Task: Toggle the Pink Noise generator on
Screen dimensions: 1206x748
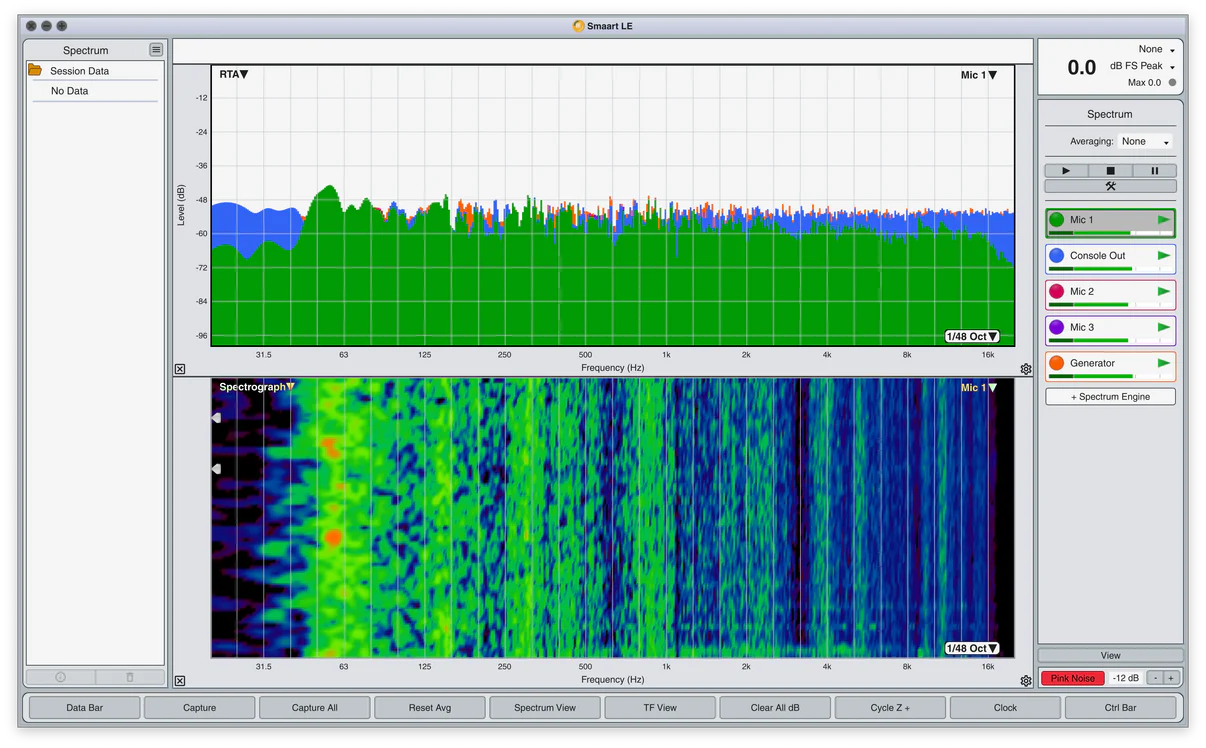Action: click(x=1072, y=678)
